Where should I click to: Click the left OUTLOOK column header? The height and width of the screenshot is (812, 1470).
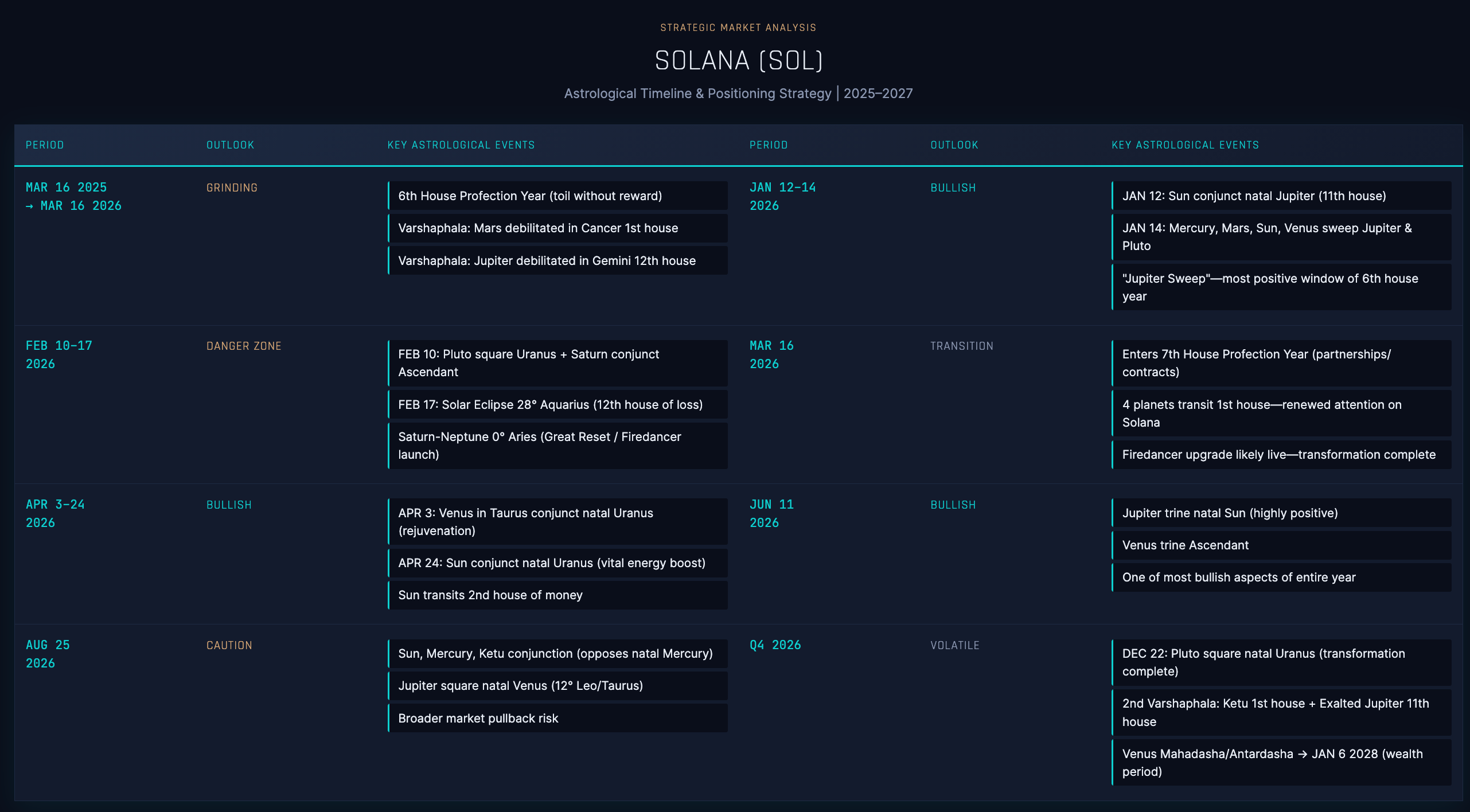coord(229,145)
